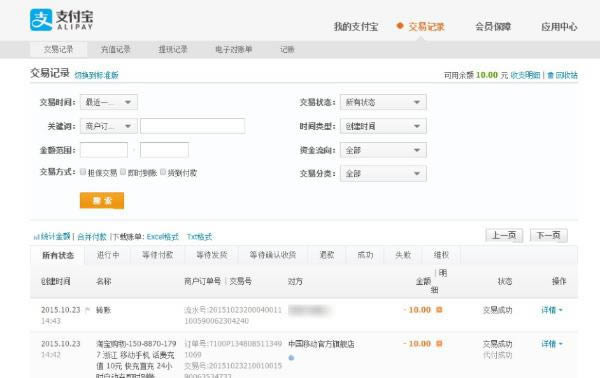Click the chart icon before 统计金额
This screenshot has width=600, height=378.
coord(36,237)
